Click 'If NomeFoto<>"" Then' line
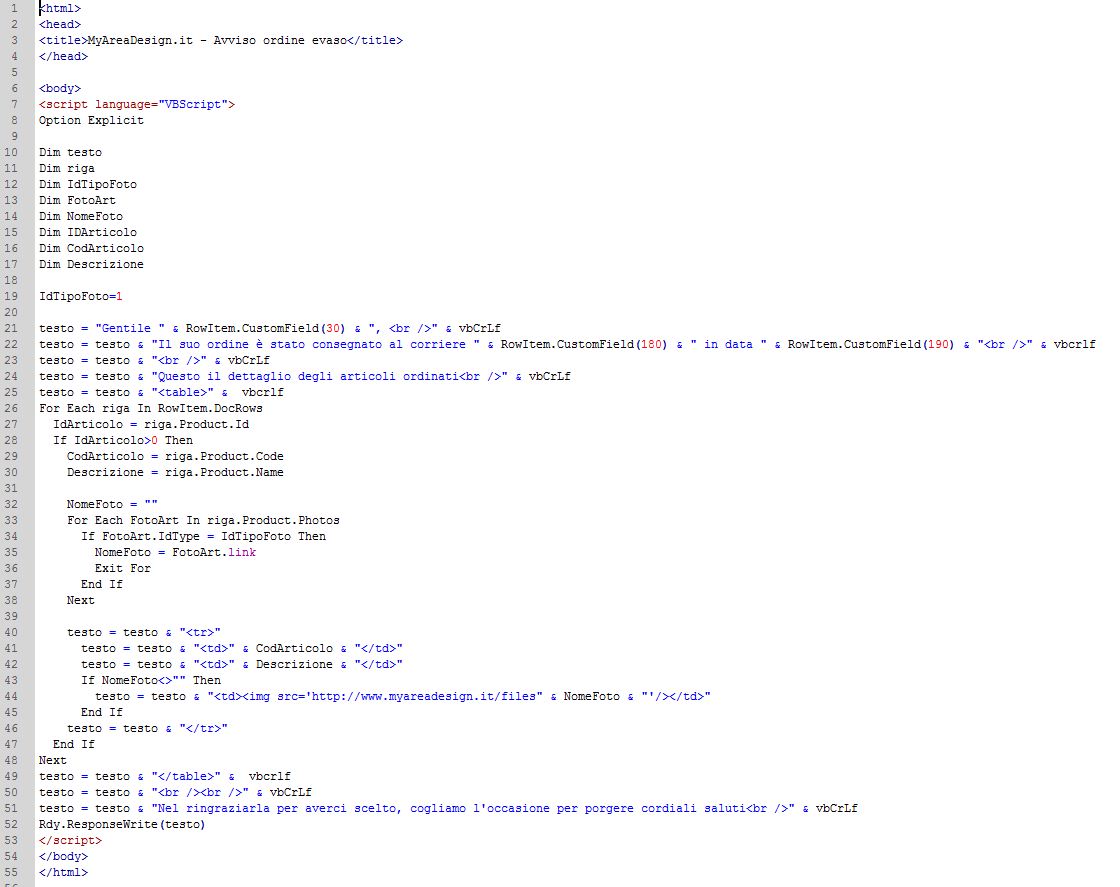1120x887 pixels. pyautogui.click(x=151, y=681)
